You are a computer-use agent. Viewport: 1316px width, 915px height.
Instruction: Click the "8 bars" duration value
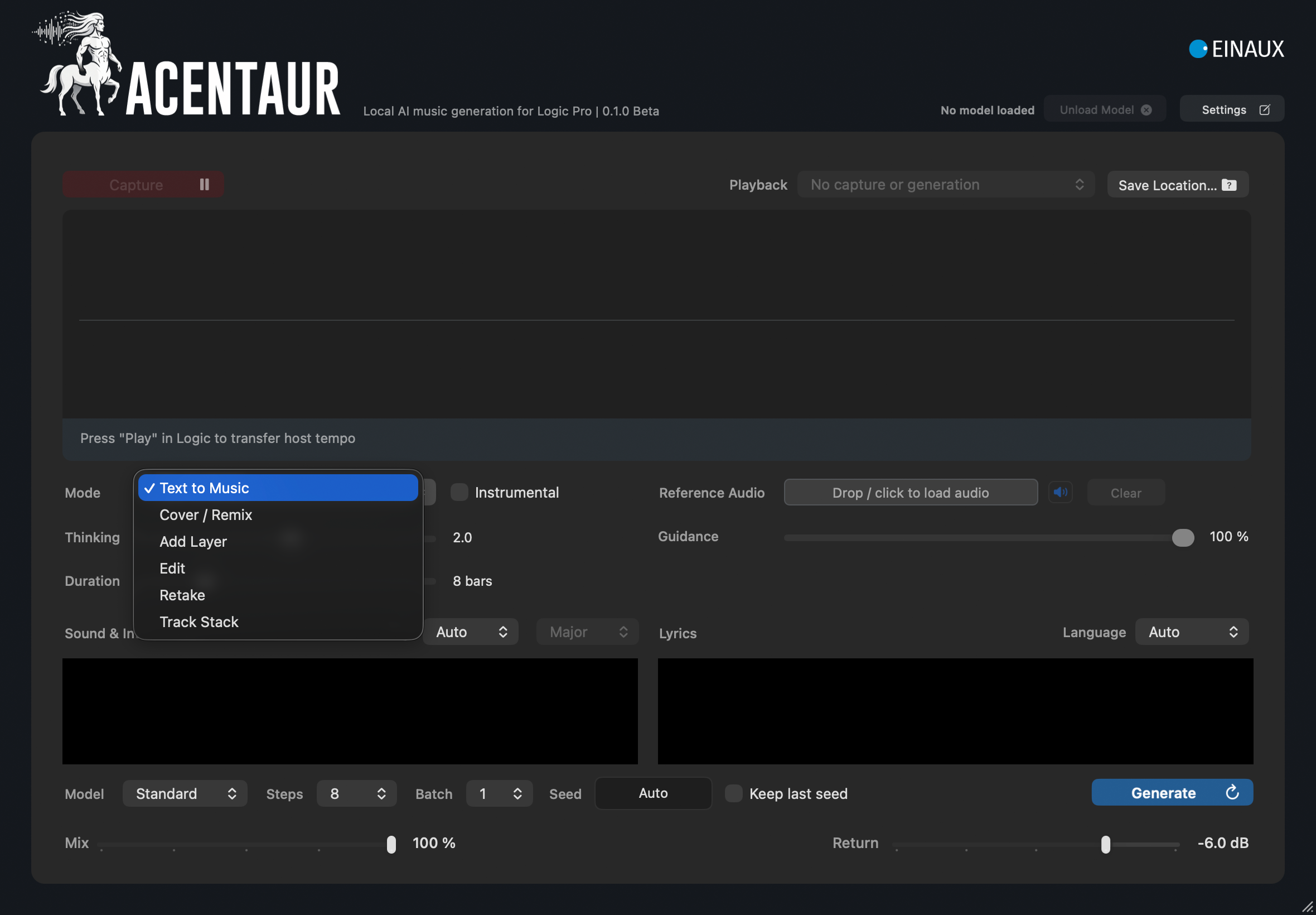coord(472,581)
